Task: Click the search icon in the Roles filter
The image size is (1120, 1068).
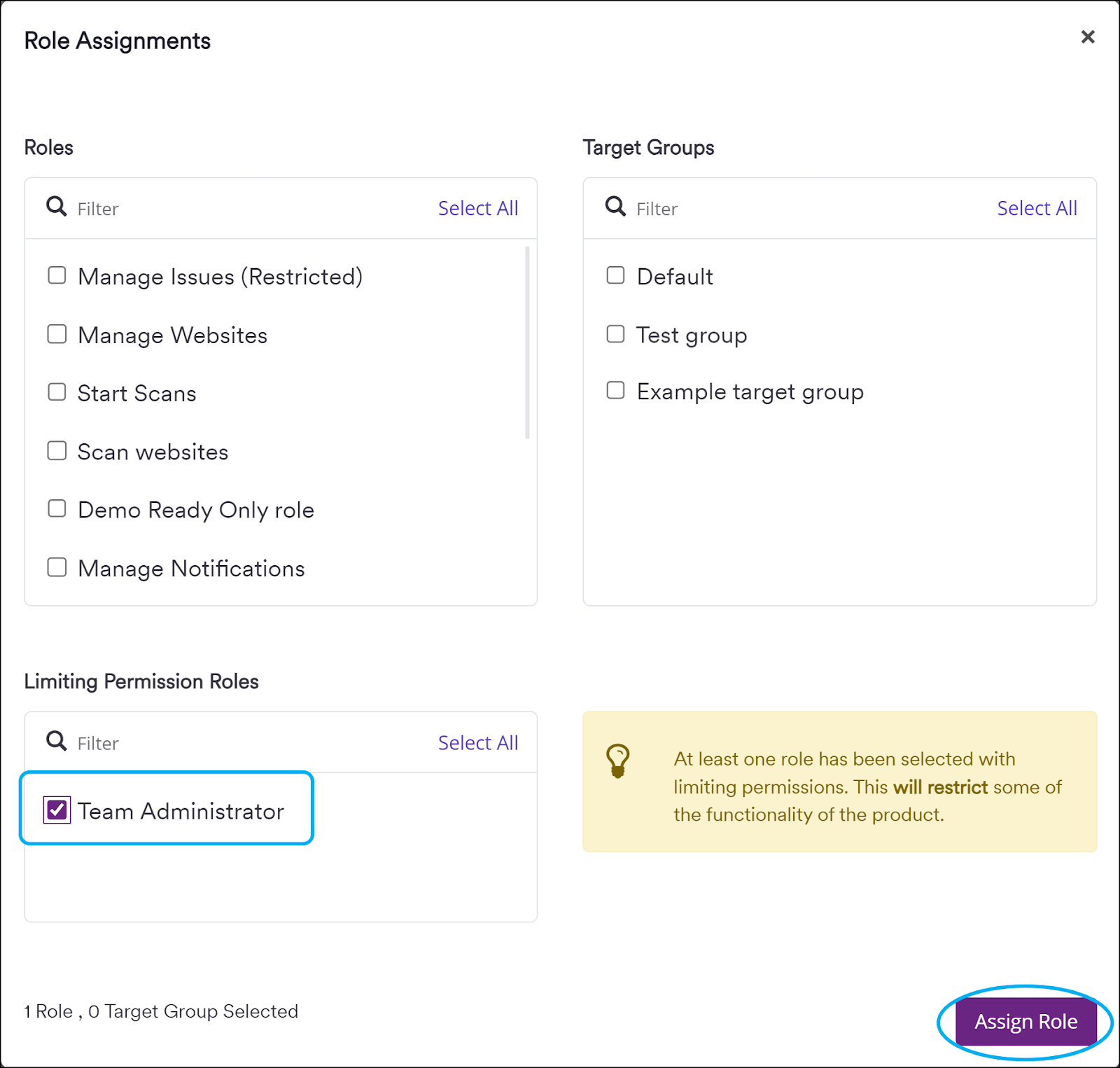Action: coord(55,207)
